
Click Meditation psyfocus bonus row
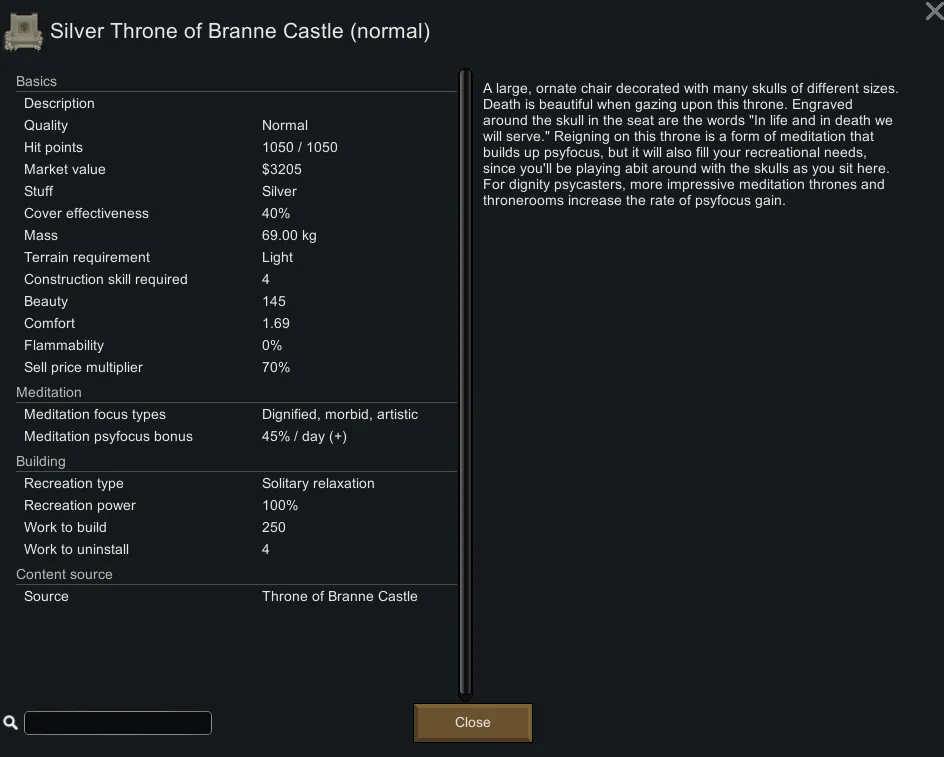tap(236, 436)
